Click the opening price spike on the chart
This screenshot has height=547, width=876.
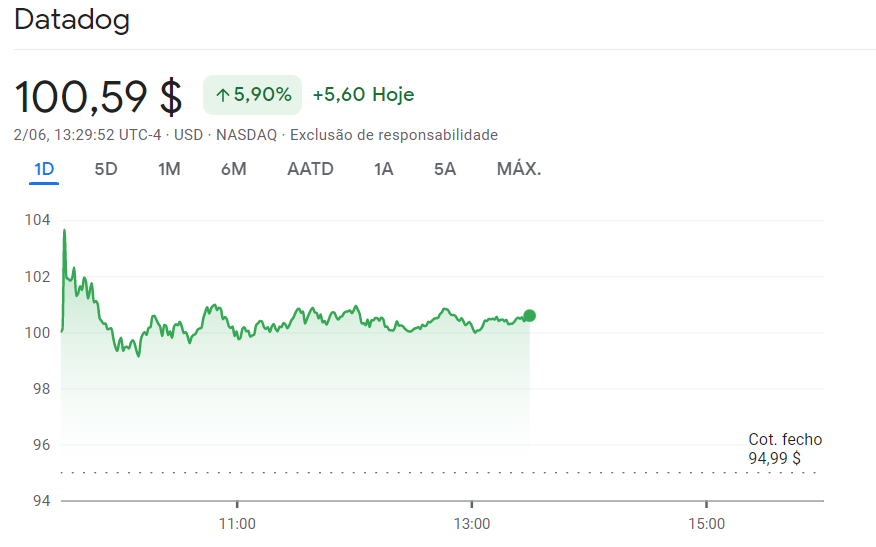65,231
